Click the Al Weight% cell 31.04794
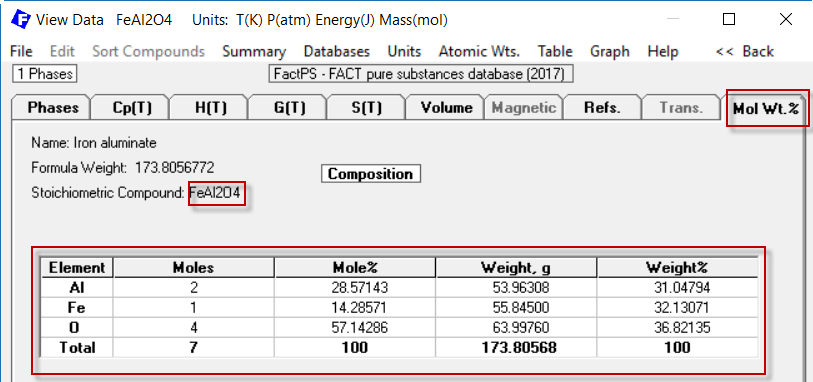 (x=677, y=288)
